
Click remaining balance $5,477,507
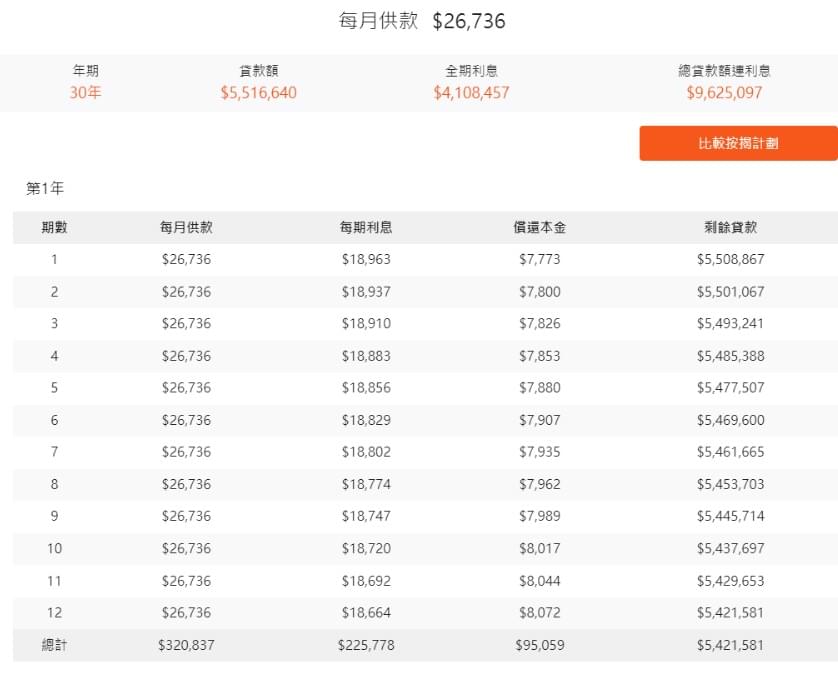(x=731, y=387)
